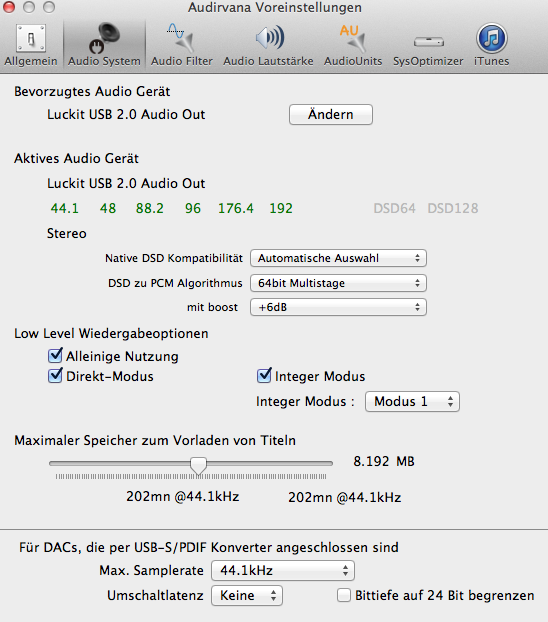Screen dimensions: 548x622
Task: Open the Integer Modus Modus 1 dropdown
Action: tap(412, 401)
